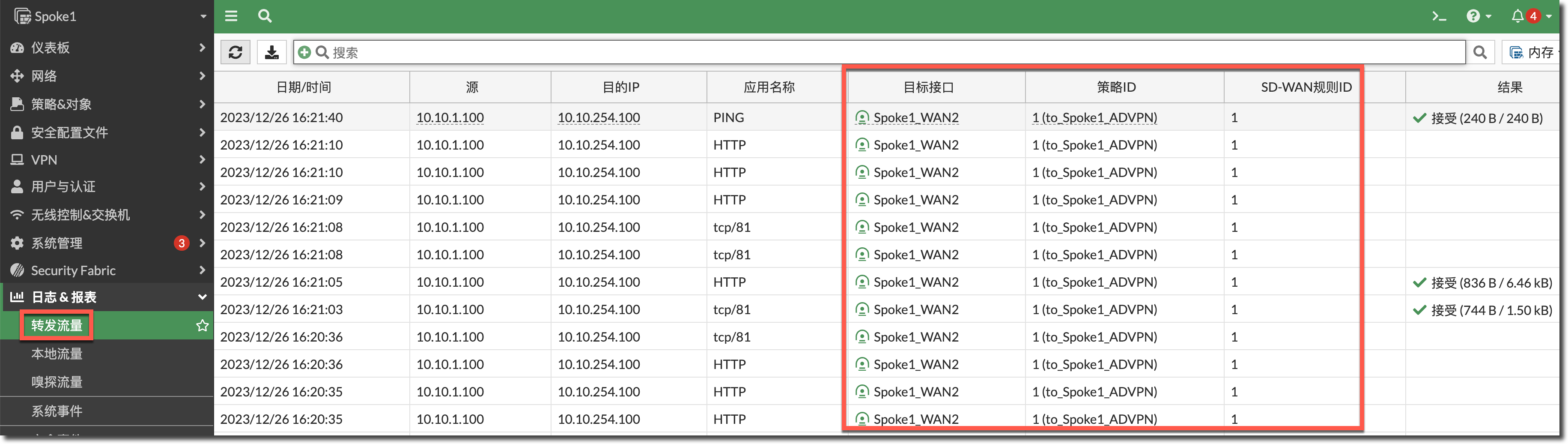
Task: Open the notifications bell icon
Action: coord(1517,16)
